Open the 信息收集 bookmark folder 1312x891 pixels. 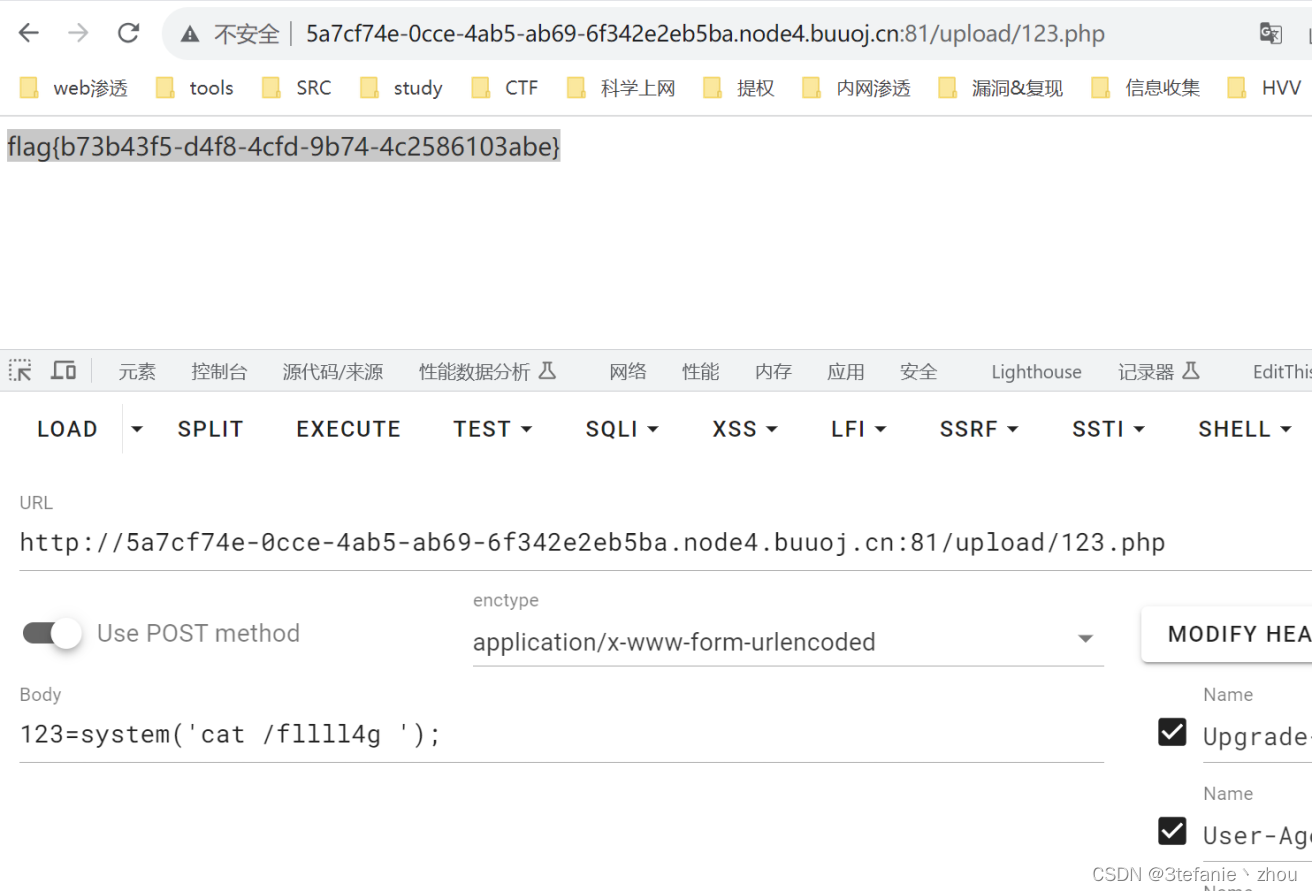coord(1146,88)
